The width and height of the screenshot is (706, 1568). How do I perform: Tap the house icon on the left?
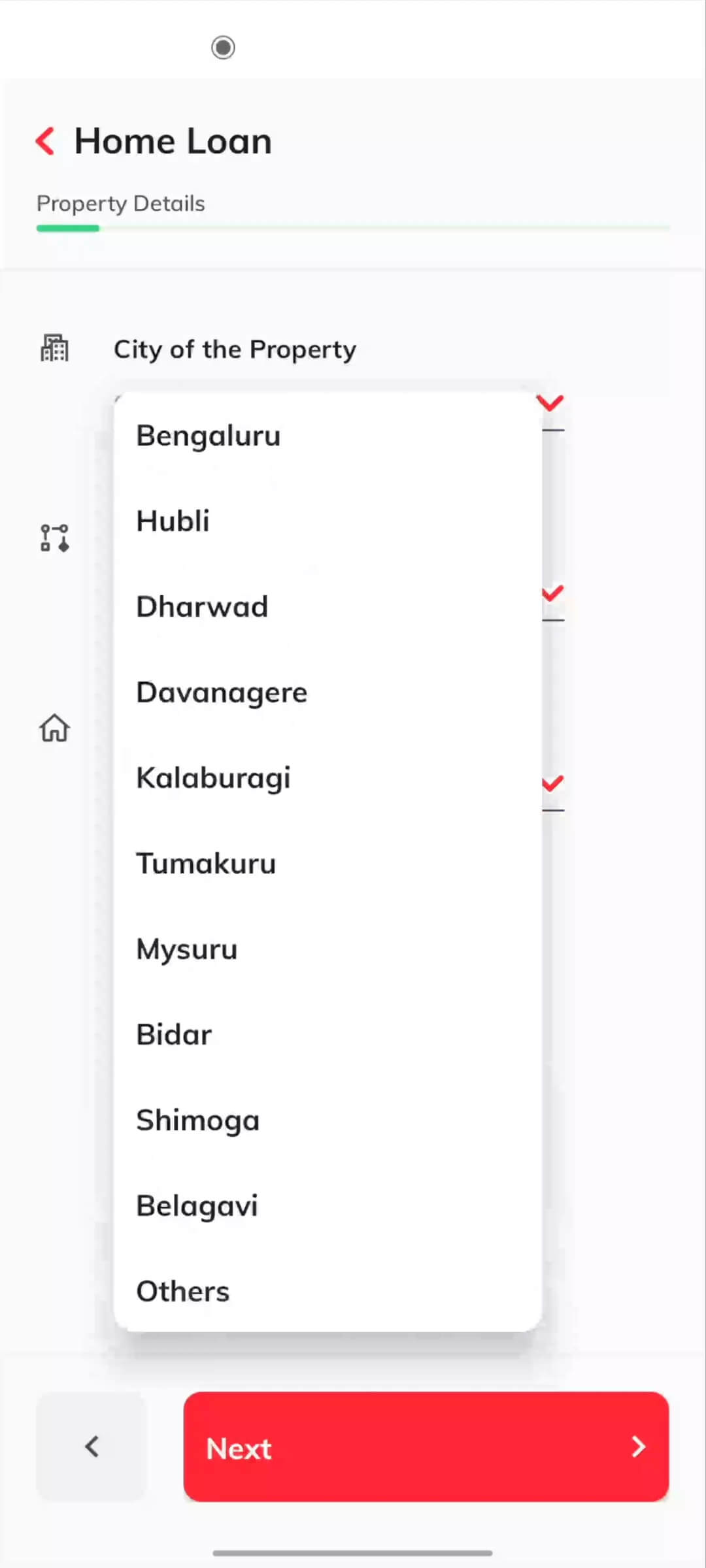click(54, 728)
